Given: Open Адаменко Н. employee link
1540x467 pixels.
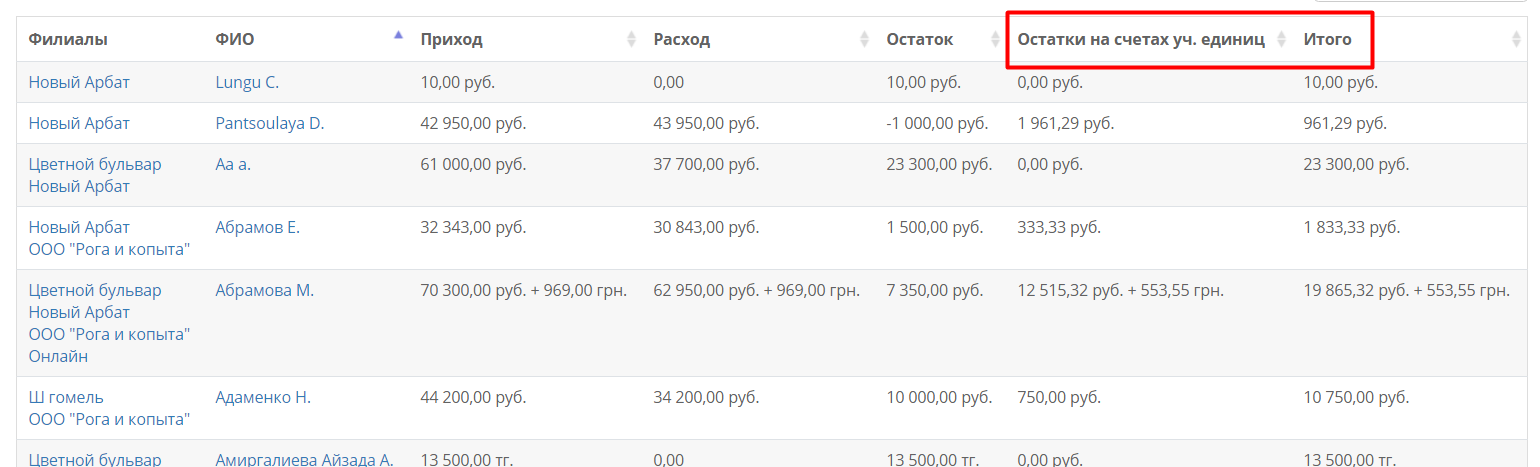Looking at the screenshot, I should pos(263,397).
